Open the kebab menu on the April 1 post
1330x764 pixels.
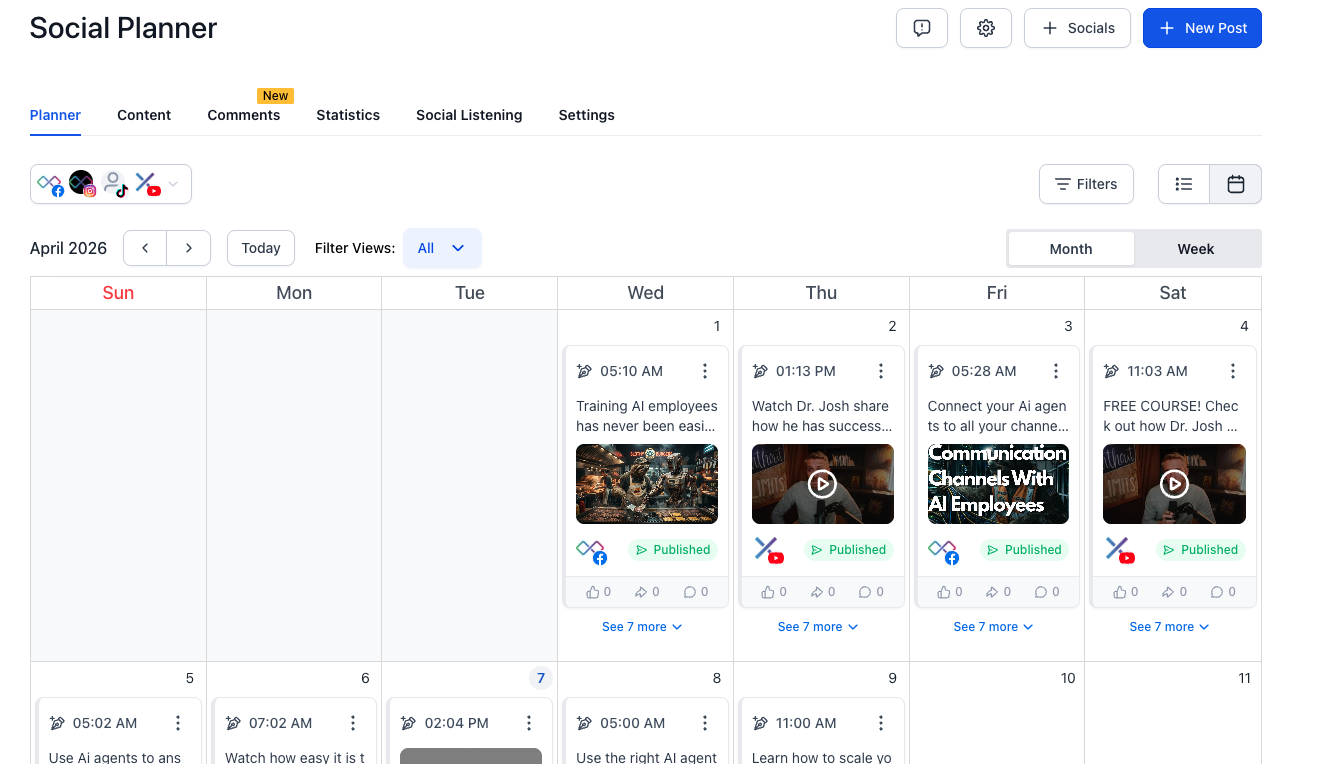[705, 371]
